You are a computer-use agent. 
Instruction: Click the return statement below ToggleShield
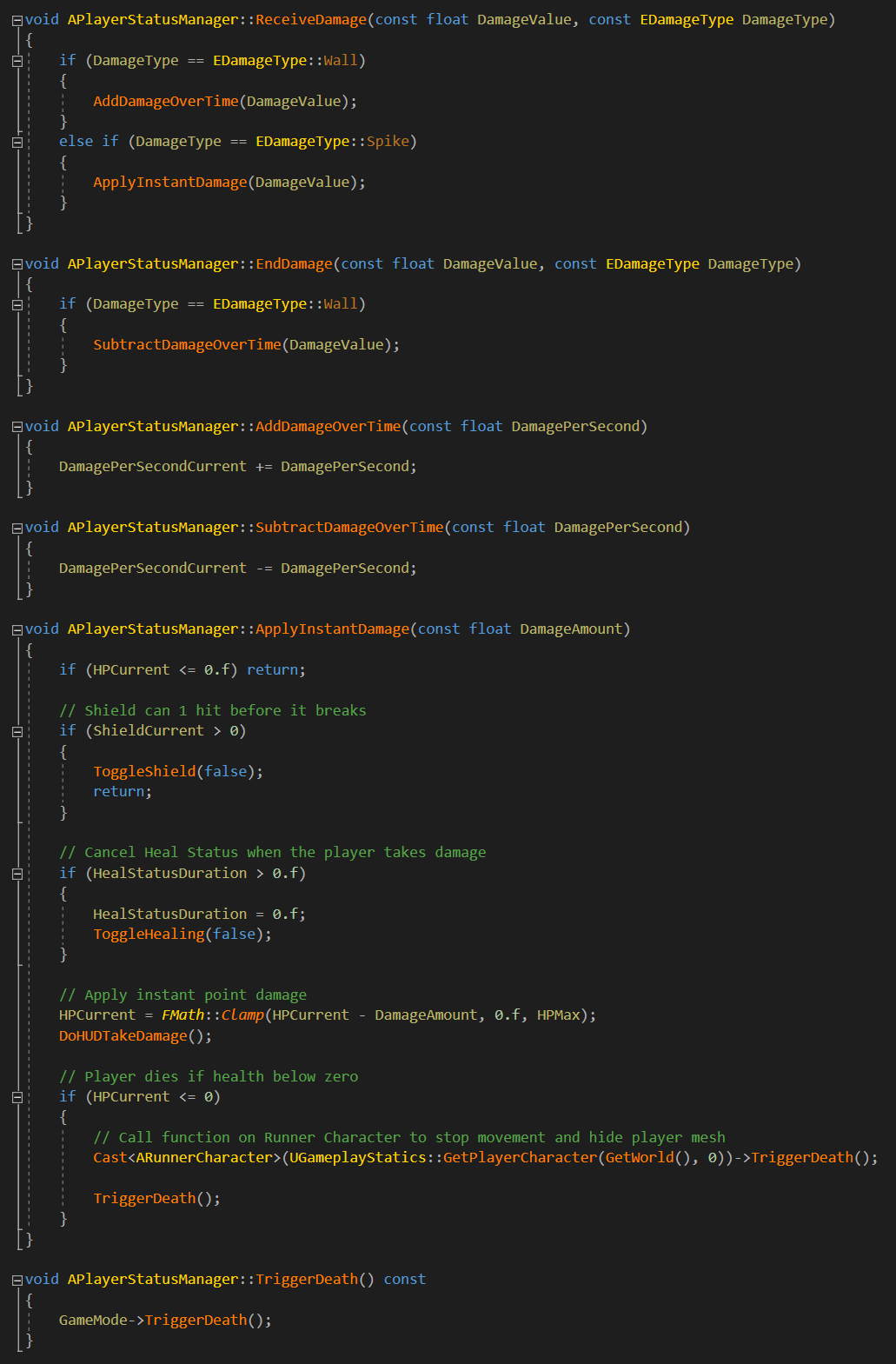click(123, 792)
